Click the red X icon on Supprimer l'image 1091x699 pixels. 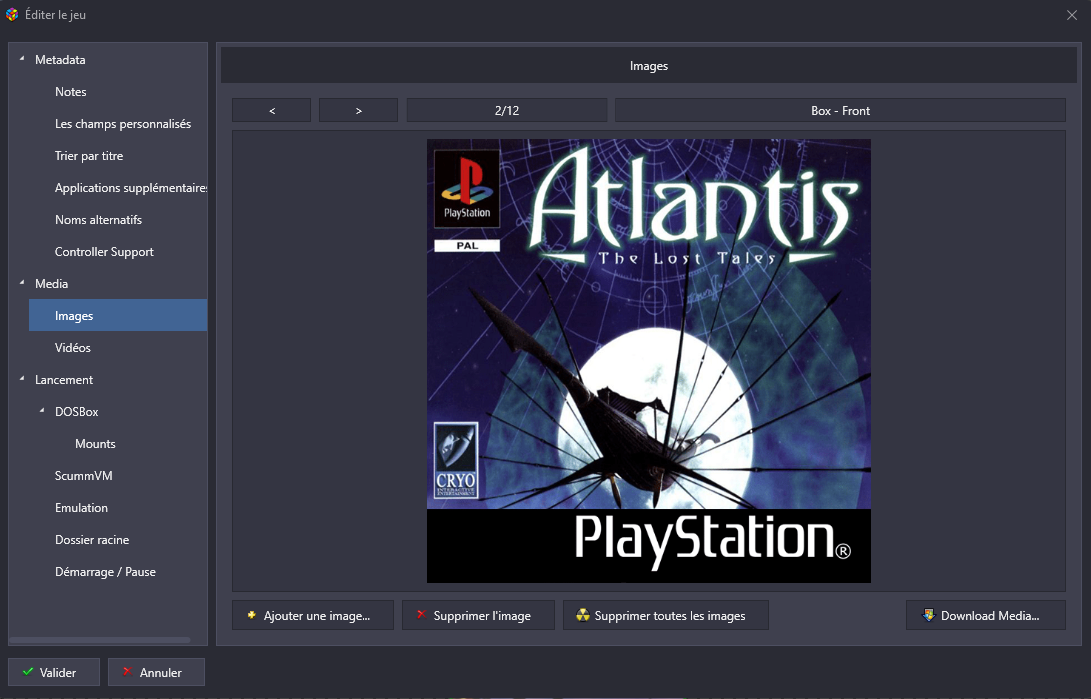(x=421, y=614)
